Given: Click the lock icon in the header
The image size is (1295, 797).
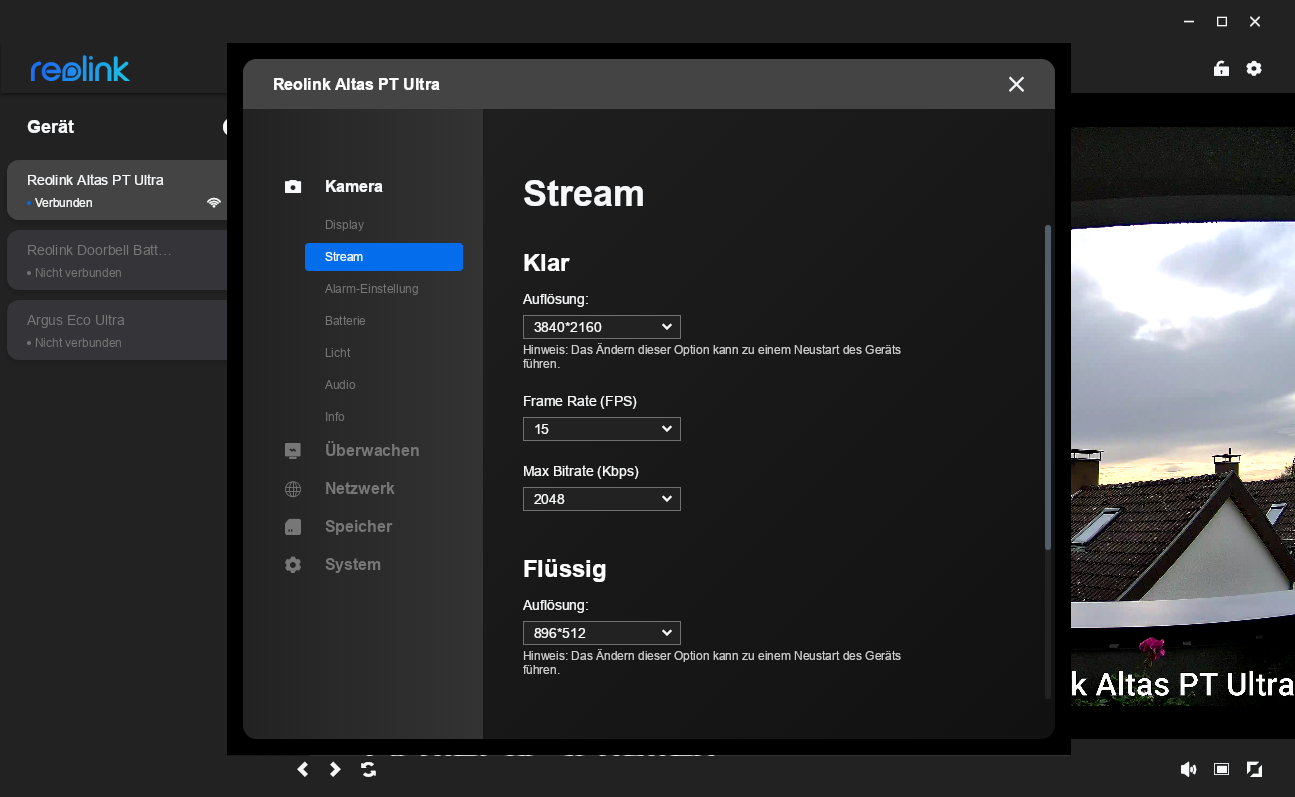Looking at the screenshot, I should pos(1221,69).
